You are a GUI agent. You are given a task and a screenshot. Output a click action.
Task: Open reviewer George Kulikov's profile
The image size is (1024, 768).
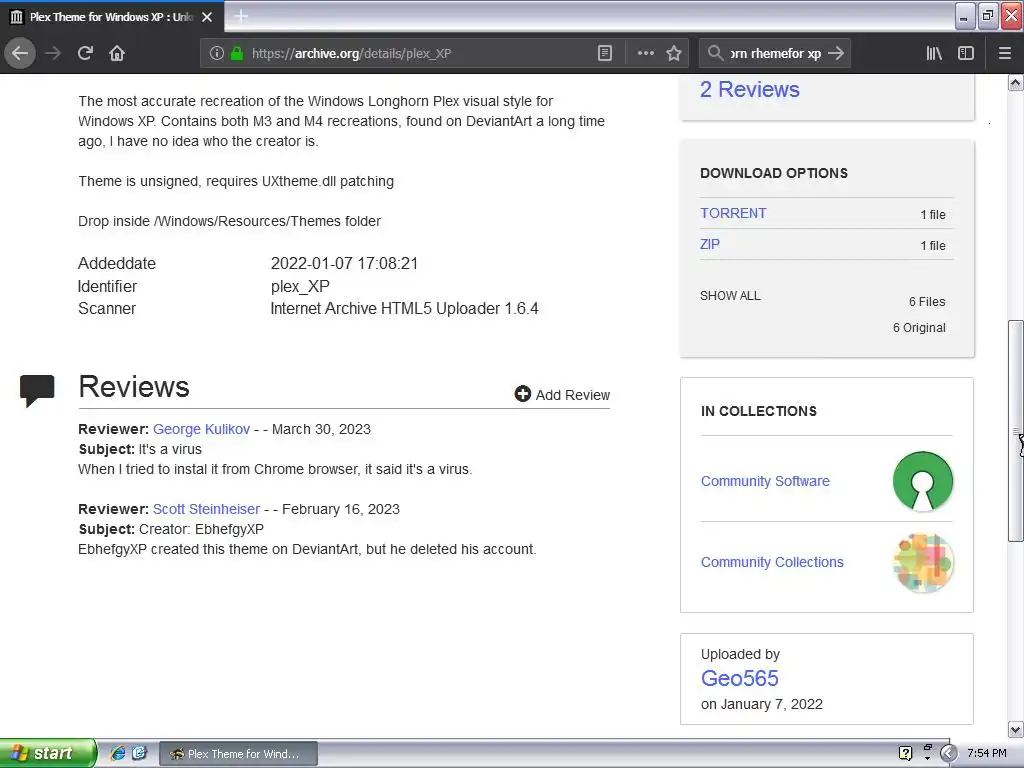(x=201, y=429)
